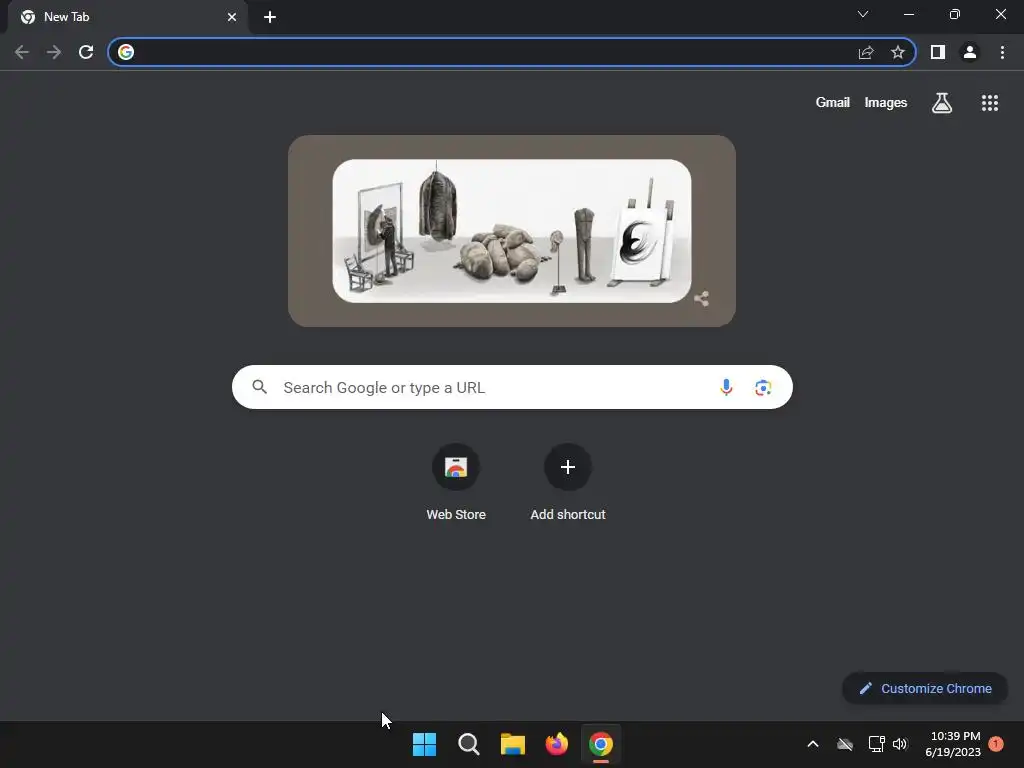Click the OneDrive cloud tray icon
This screenshot has width=1024, height=768.
click(x=844, y=744)
